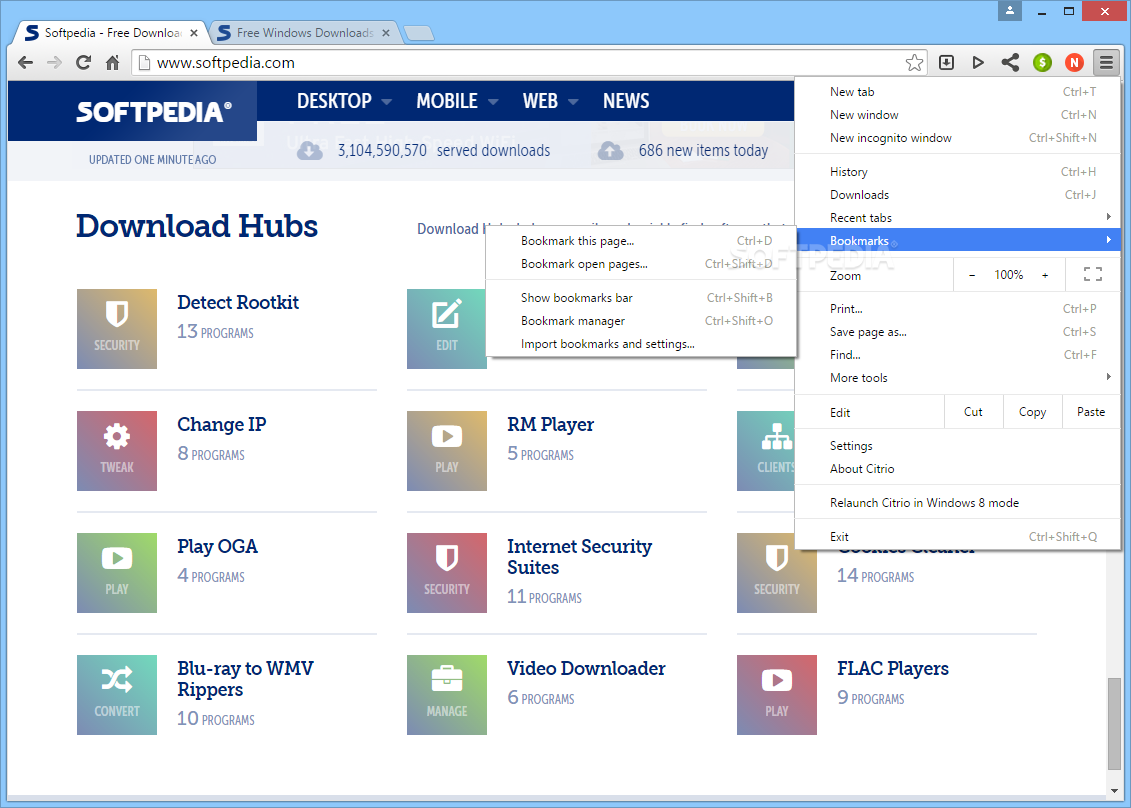Close the first Softpedia tab
This screenshot has height=808, width=1131.
pos(193,32)
